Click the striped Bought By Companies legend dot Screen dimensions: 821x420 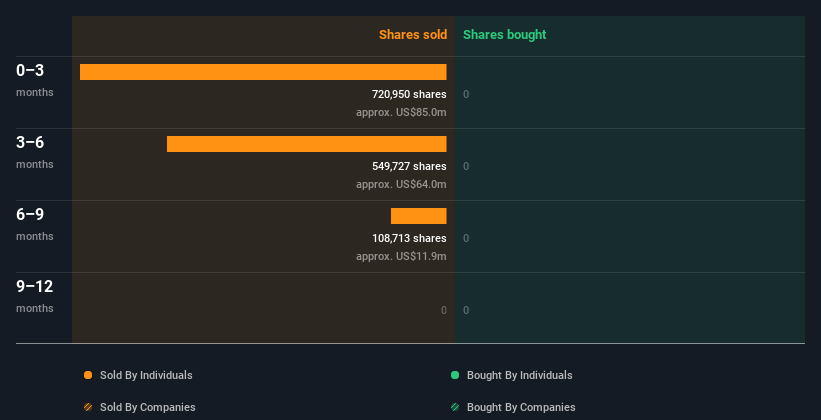tap(455, 407)
